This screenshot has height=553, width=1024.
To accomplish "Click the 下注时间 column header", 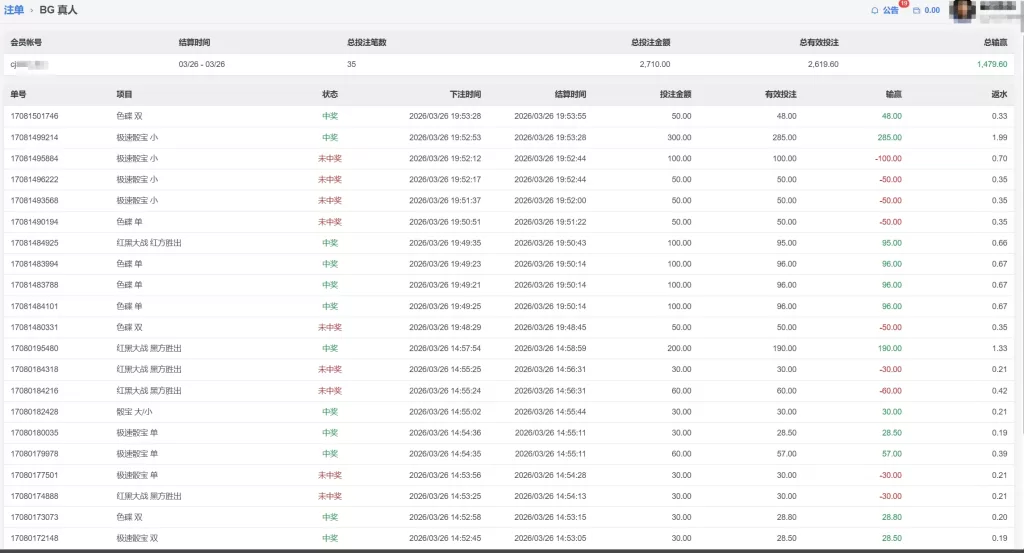I will (x=465, y=94).
